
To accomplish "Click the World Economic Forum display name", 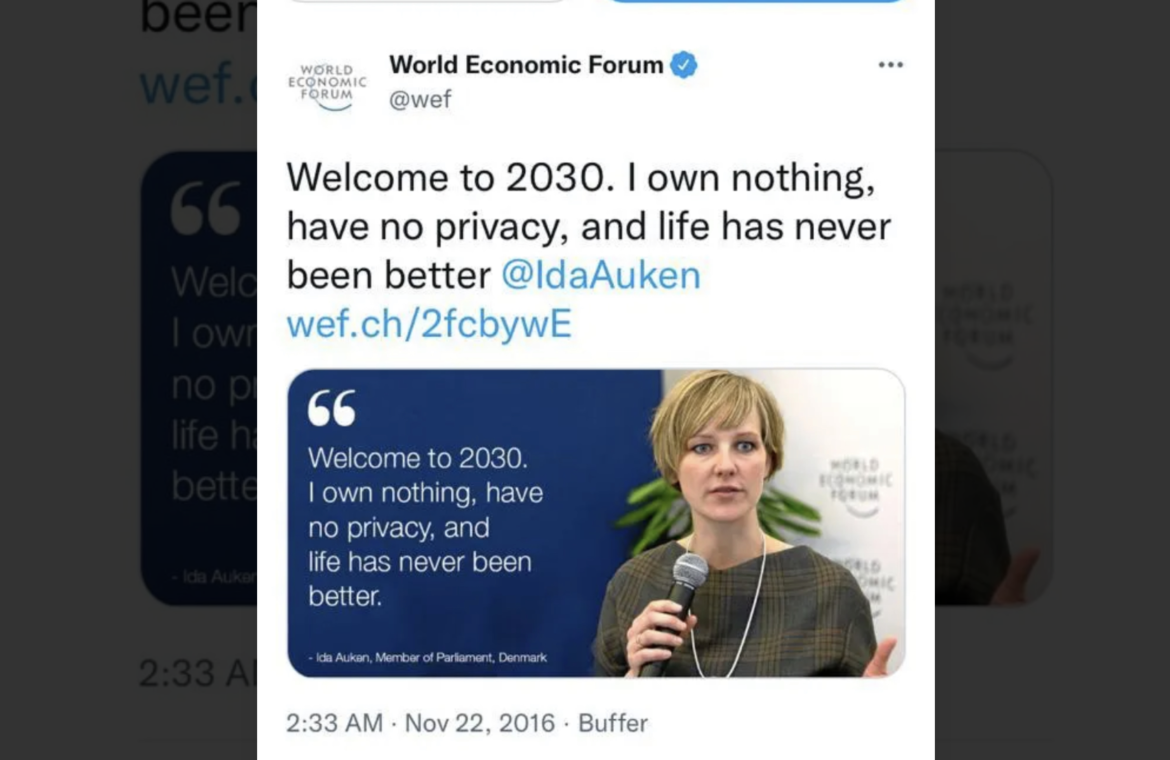I will [526, 65].
